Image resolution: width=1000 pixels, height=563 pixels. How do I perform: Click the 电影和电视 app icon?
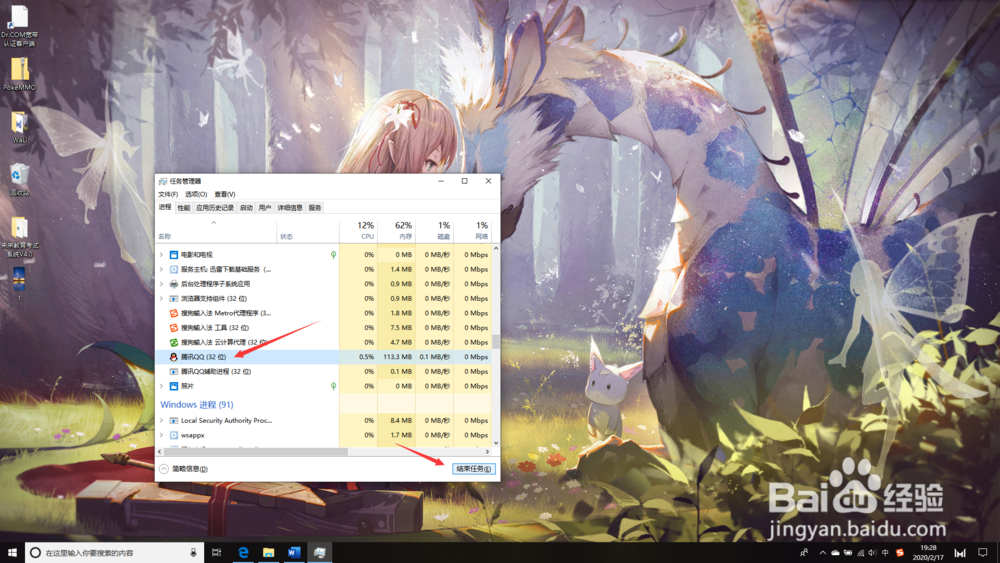click(x=173, y=254)
